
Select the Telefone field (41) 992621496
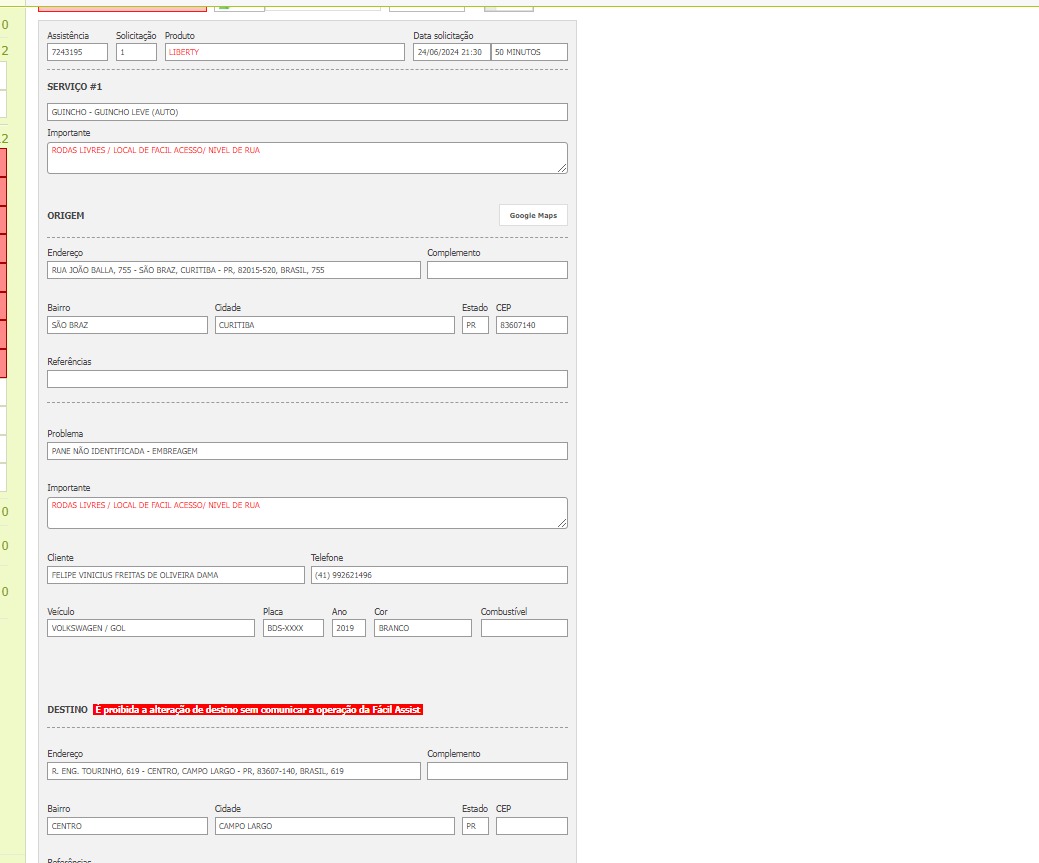(439, 575)
